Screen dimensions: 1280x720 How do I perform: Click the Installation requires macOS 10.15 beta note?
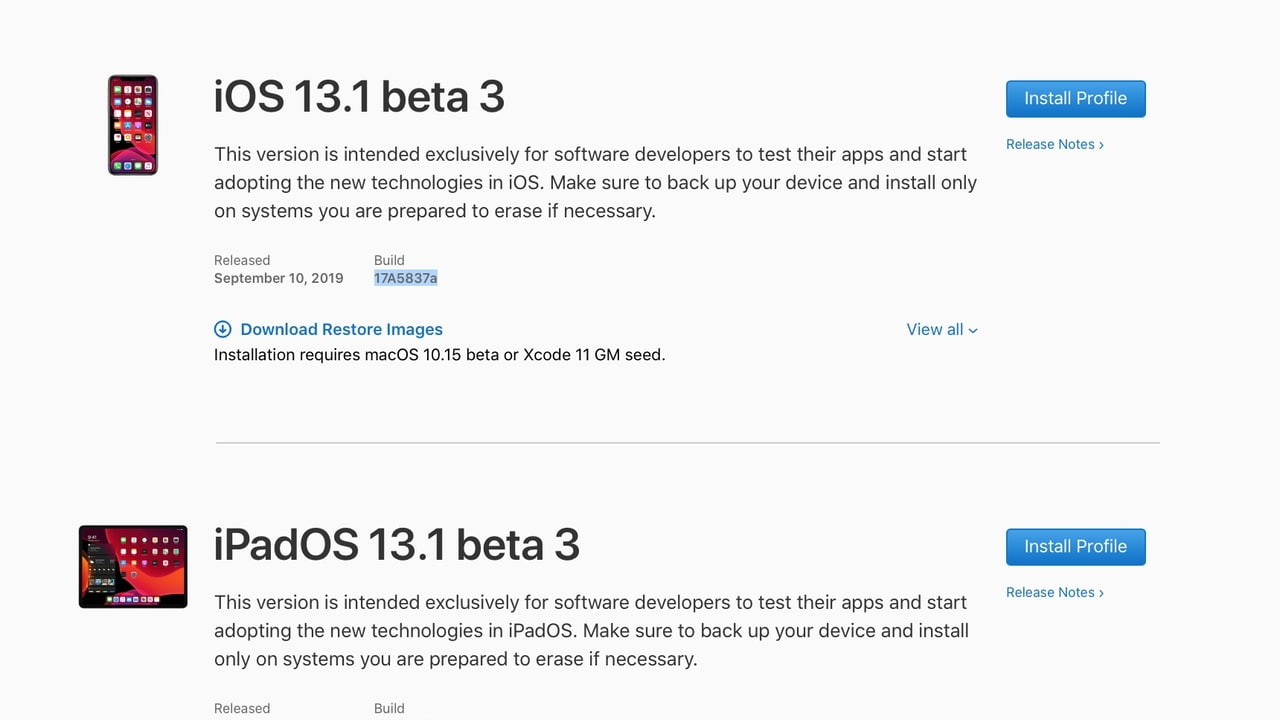click(x=440, y=354)
